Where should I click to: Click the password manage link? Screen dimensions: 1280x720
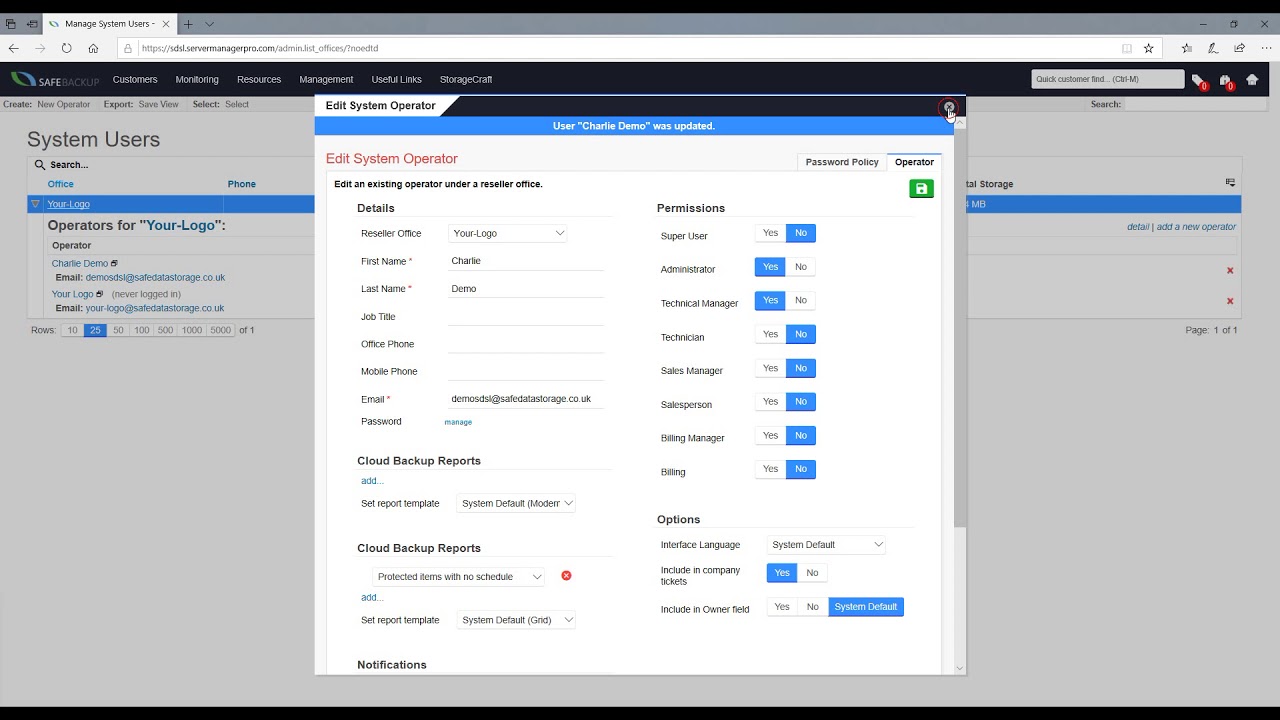click(x=458, y=422)
